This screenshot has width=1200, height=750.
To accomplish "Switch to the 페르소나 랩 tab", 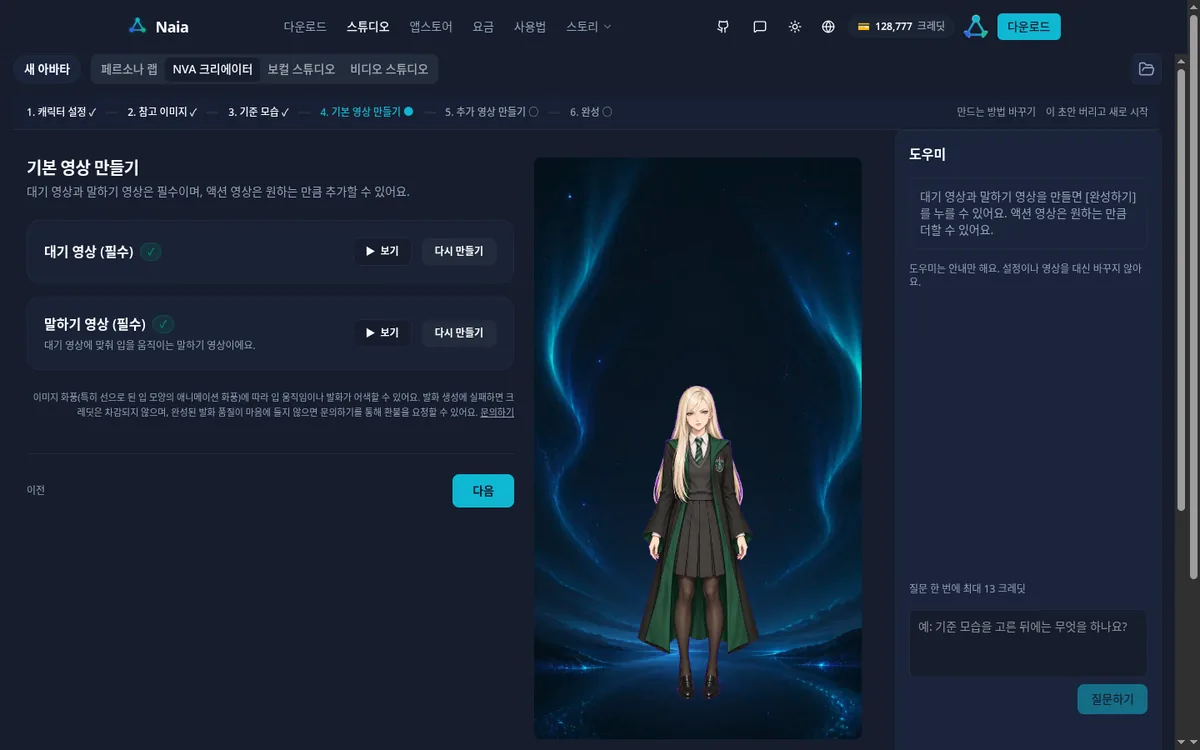I will coord(128,69).
